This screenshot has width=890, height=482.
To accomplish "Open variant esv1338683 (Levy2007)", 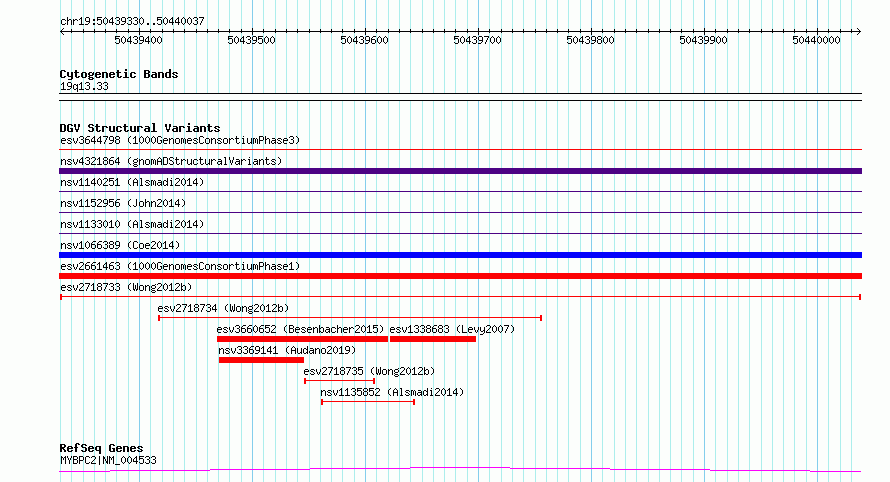I will (452, 329).
